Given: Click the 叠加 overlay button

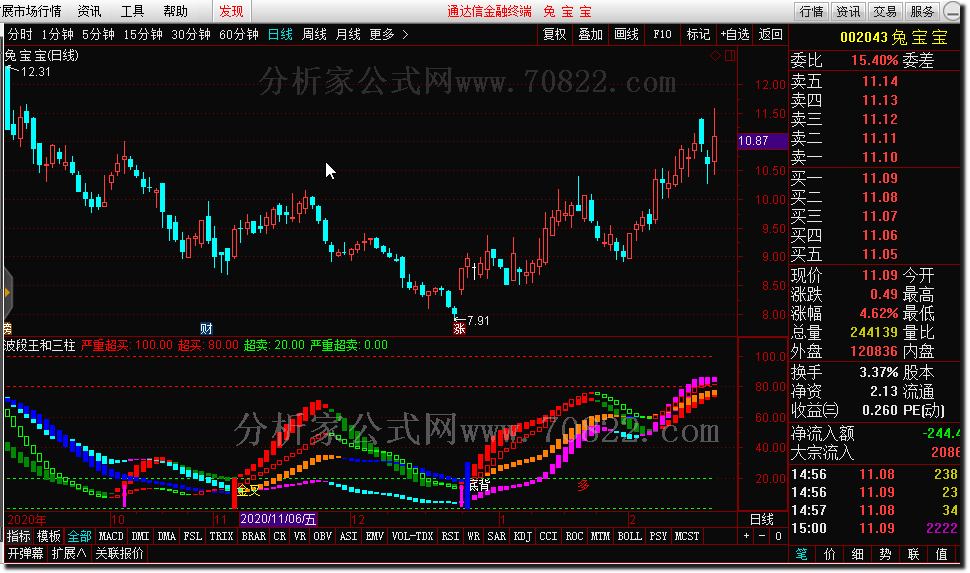Looking at the screenshot, I should [x=590, y=35].
